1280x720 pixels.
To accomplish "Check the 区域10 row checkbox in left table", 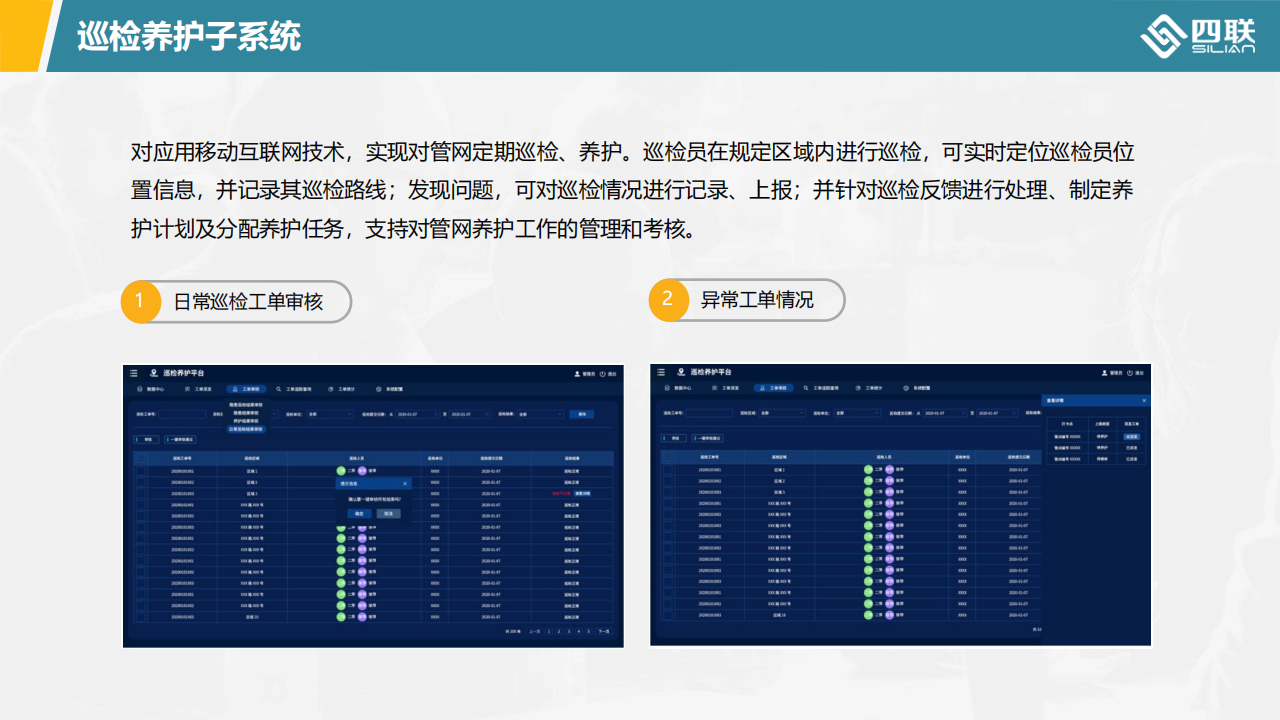I will coord(140,617).
